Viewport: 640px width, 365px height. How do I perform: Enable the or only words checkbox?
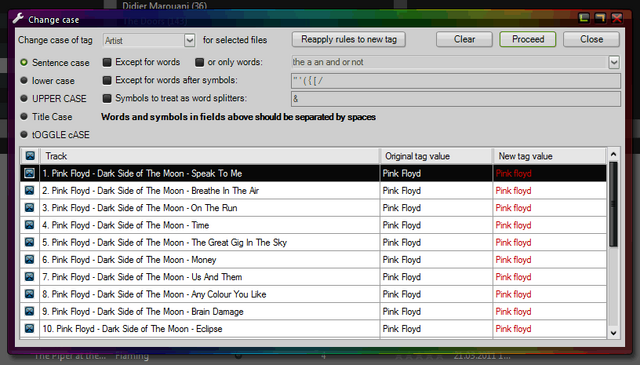(199, 62)
